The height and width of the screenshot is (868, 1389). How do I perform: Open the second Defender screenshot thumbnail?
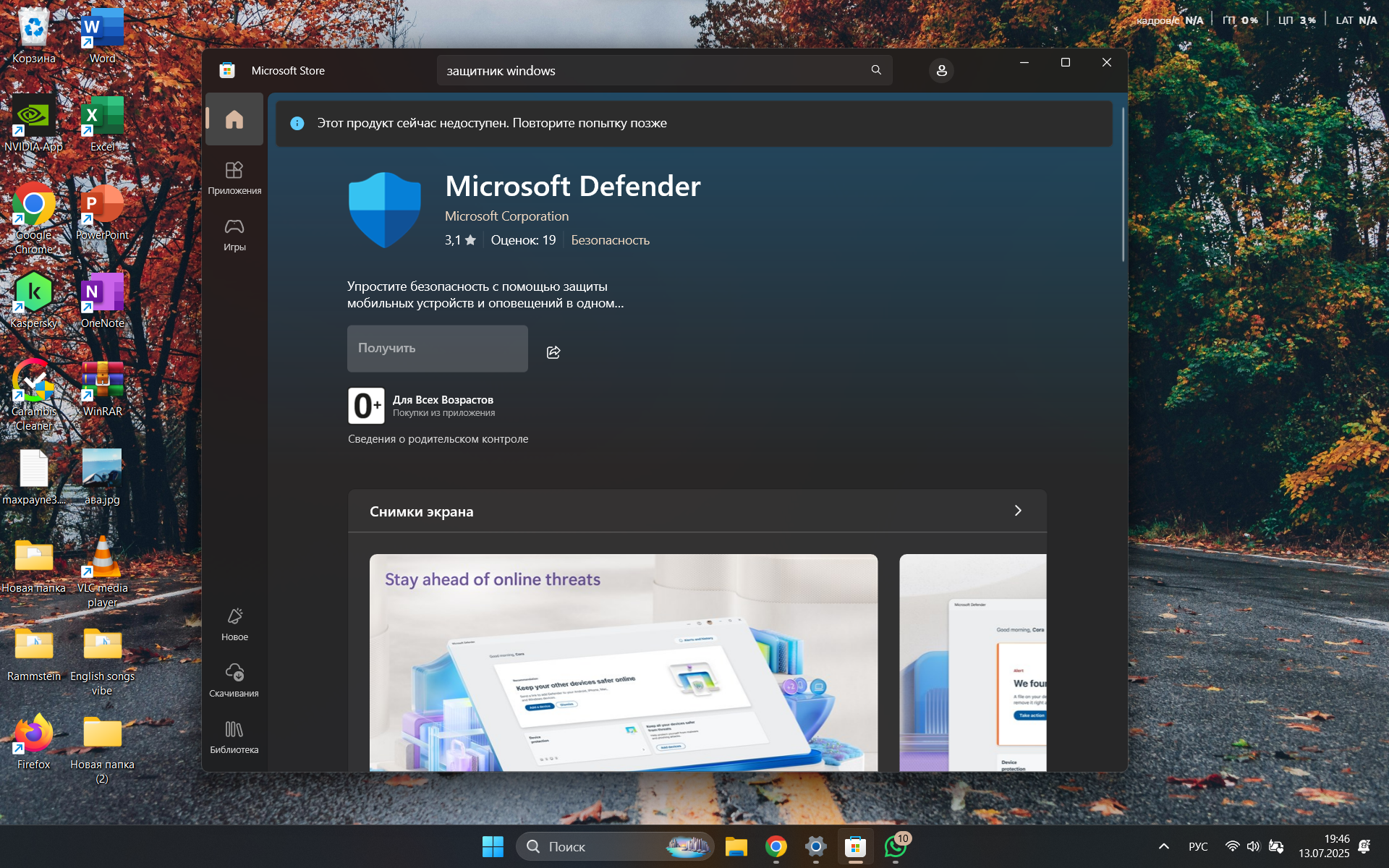tap(973, 663)
